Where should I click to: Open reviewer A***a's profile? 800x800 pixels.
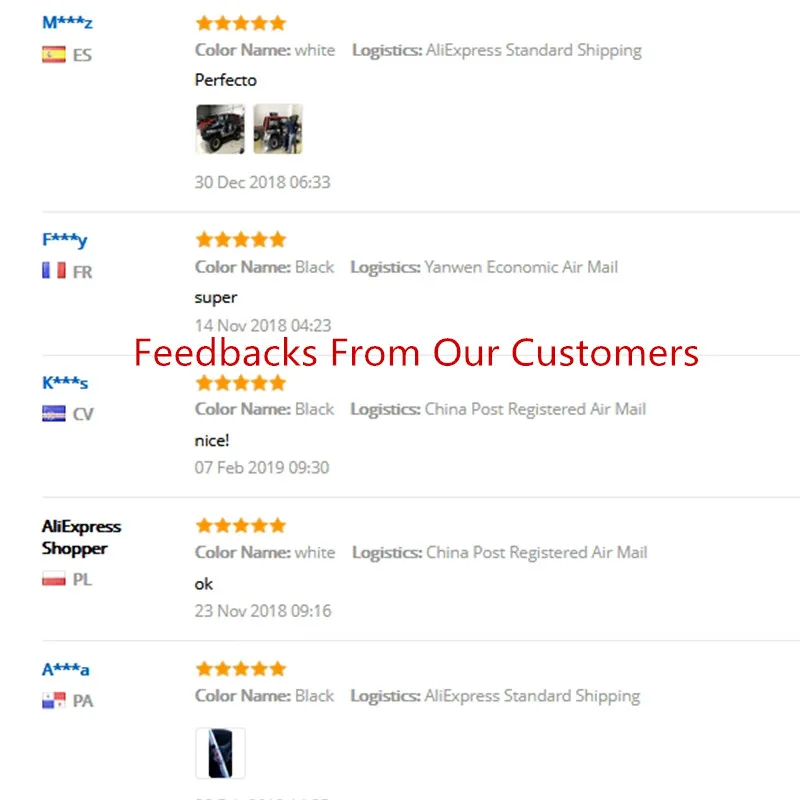(x=66, y=669)
